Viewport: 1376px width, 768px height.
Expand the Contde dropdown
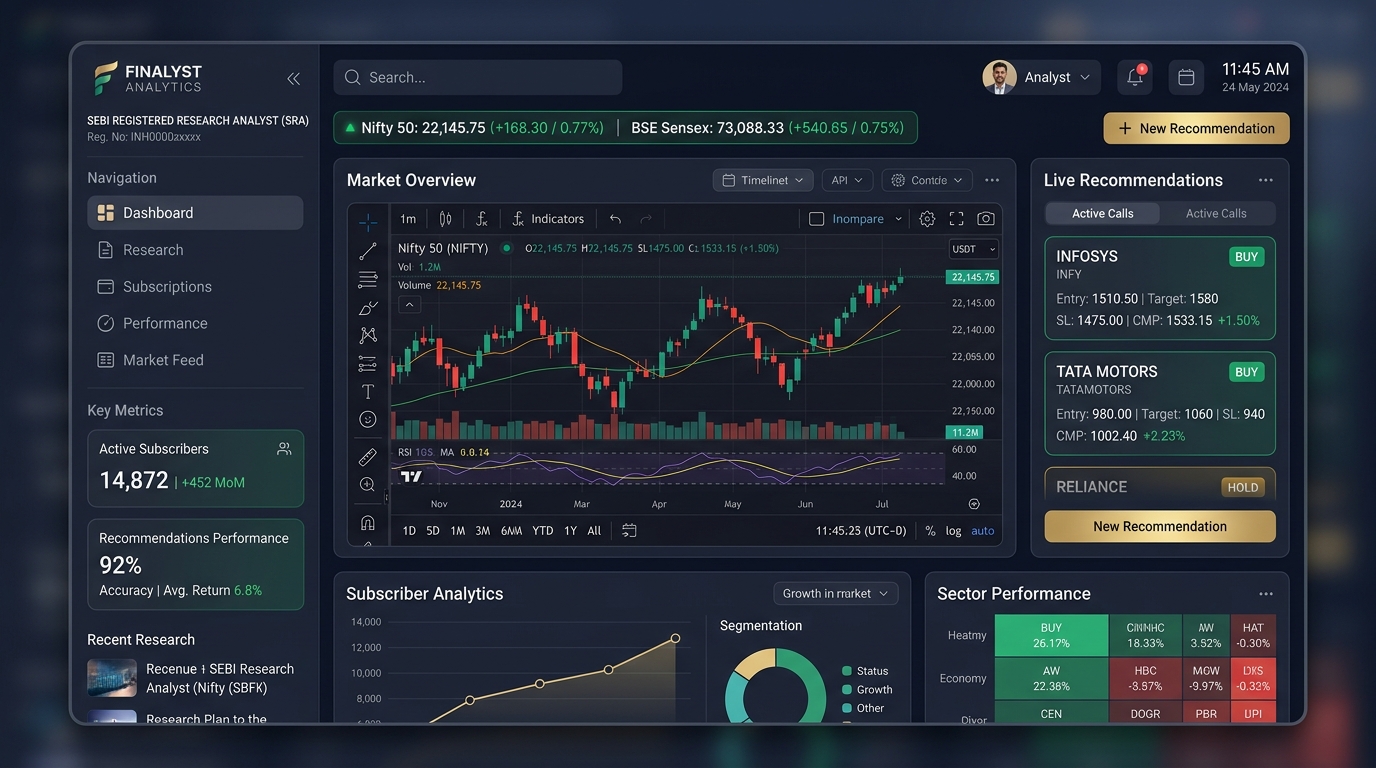click(x=927, y=180)
